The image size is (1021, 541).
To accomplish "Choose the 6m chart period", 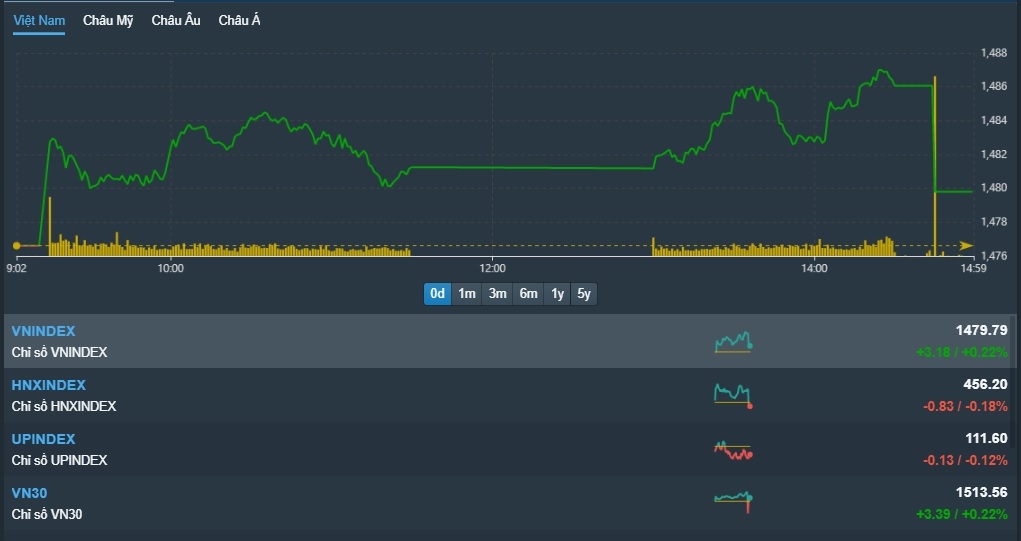I will pos(528,294).
